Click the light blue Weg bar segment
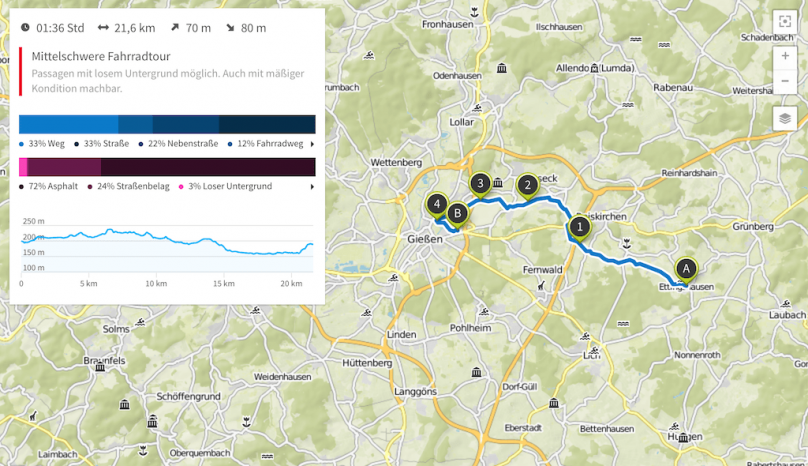 point(68,124)
